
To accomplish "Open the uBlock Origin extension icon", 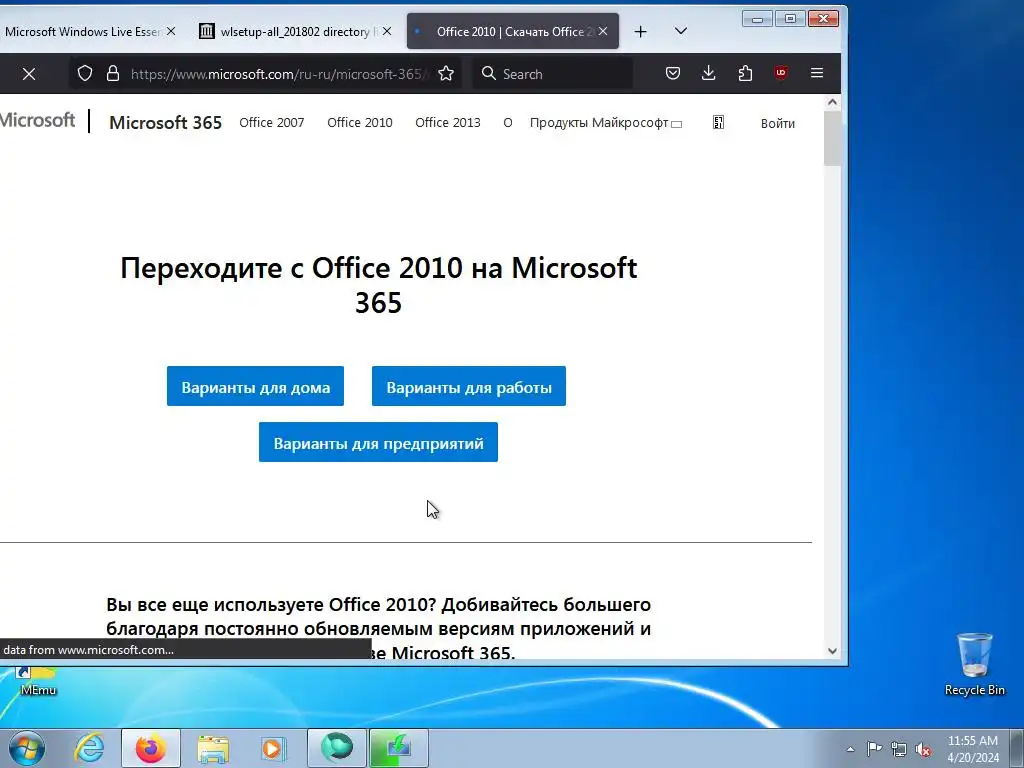I will click(x=780, y=72).
